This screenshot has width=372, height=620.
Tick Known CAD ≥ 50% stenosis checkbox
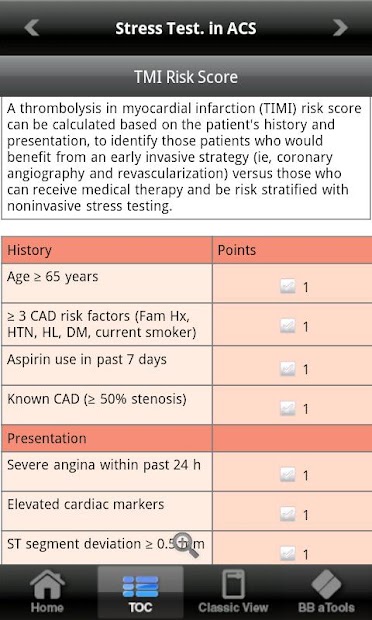(x=288, y=408)
